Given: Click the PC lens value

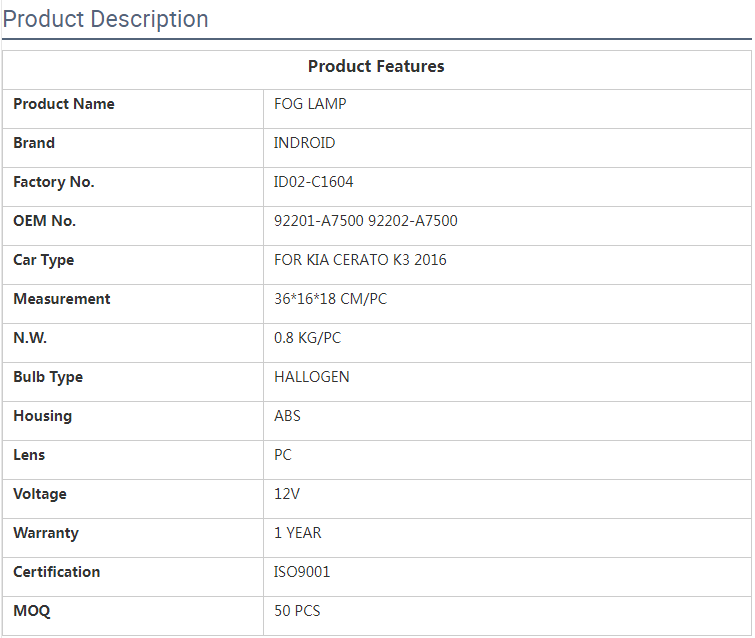Looking at the screenshot, I should (283, 455).
